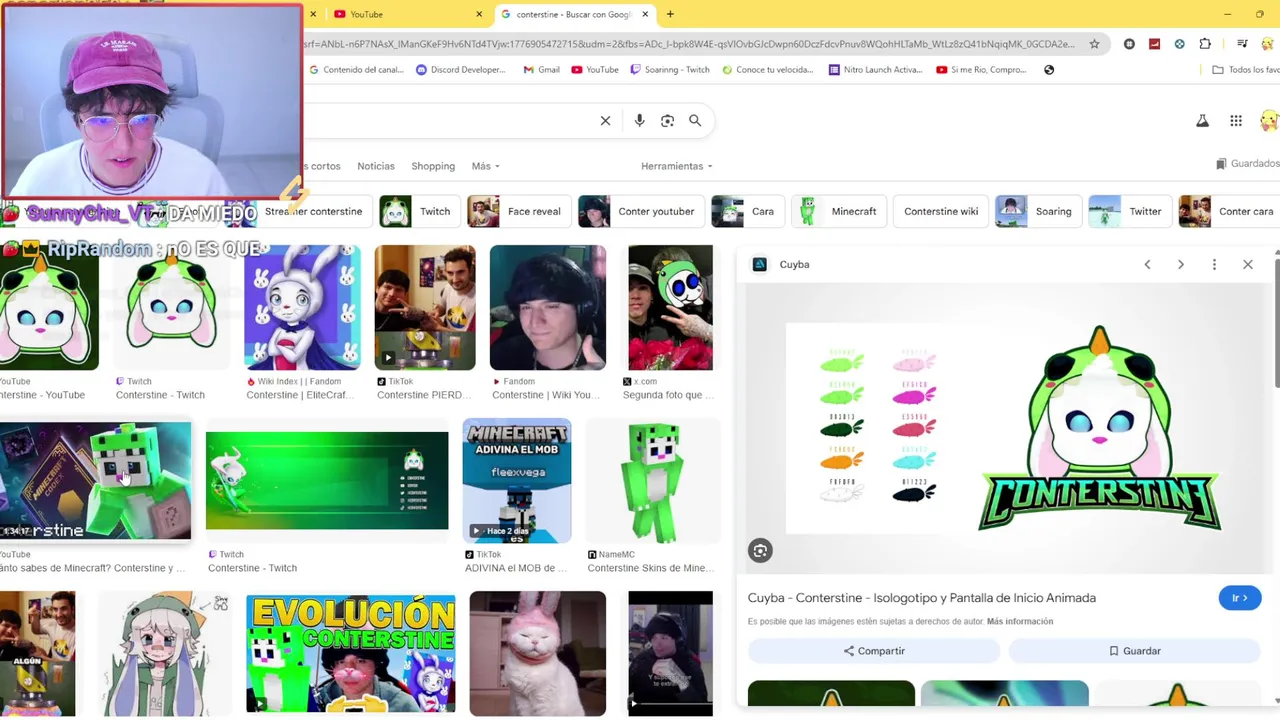Screen dimensions: 1280x720
Task: Select the Conterstine wiki chip
Action: (941, 212)
